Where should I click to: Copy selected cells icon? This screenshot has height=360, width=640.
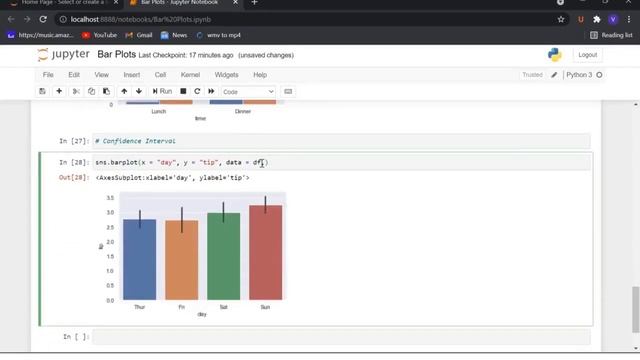coord(91,91)
